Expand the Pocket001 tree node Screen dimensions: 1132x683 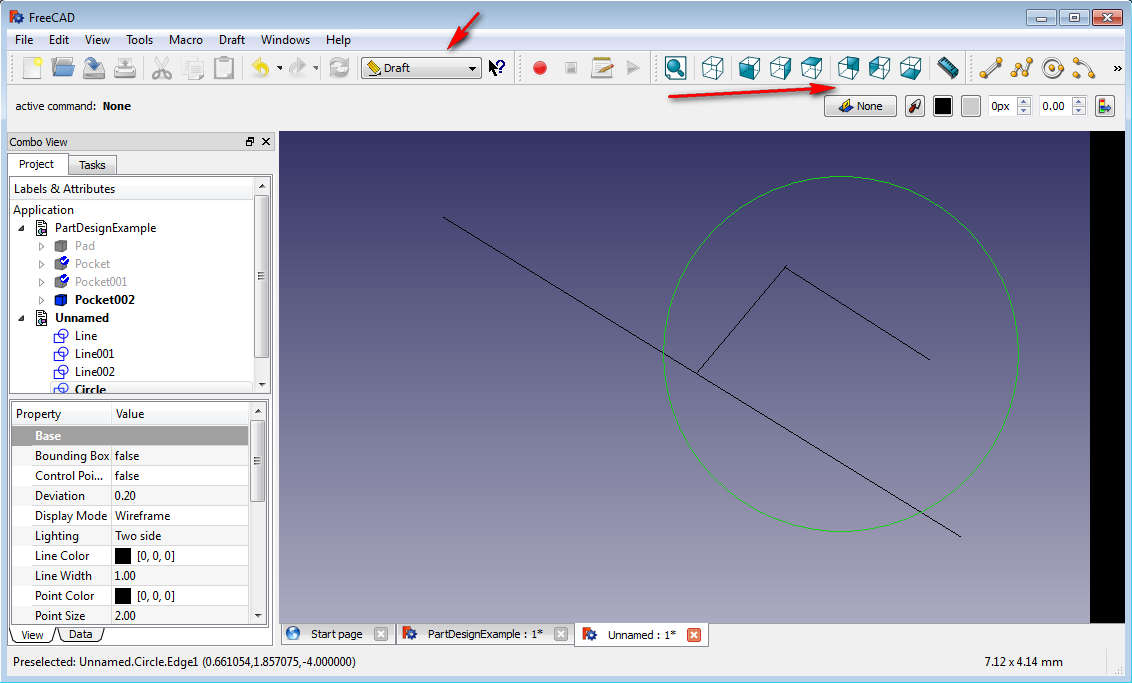click(41, 282)
